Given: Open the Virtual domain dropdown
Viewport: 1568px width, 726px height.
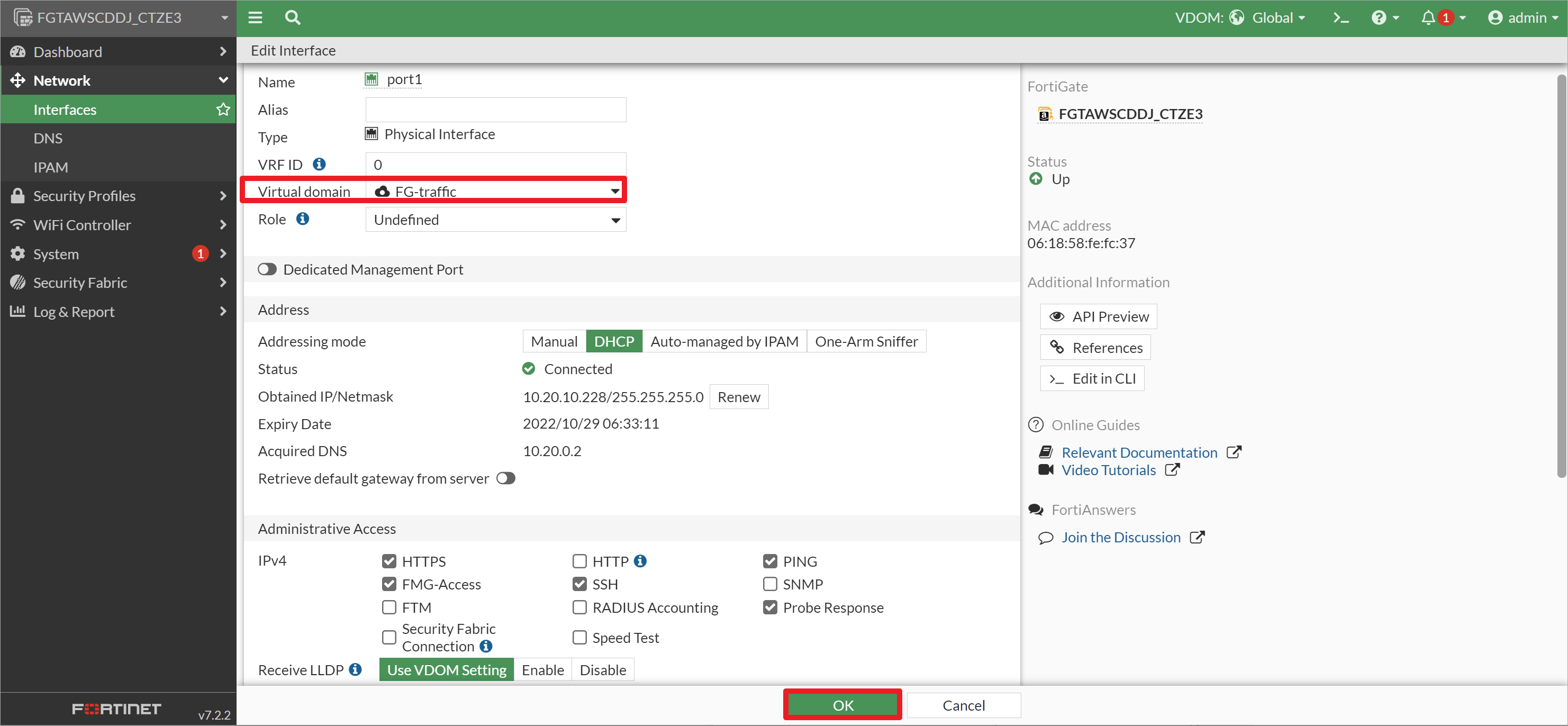Looking at the screenshot, I should pyautogui.click(x=495, y=191).
